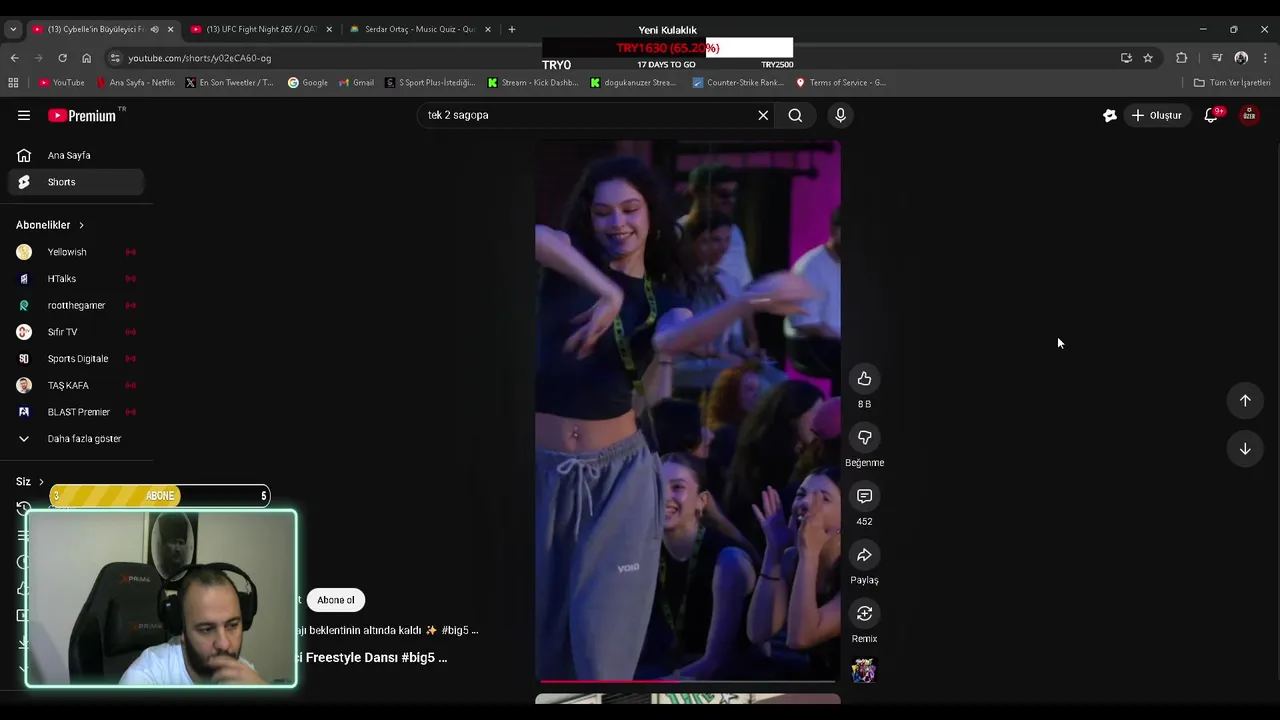Open the browser extensions puzzle icon
Image resolution: width=1280 pixels, height=720 pixels.
(x=1182, y=58)
